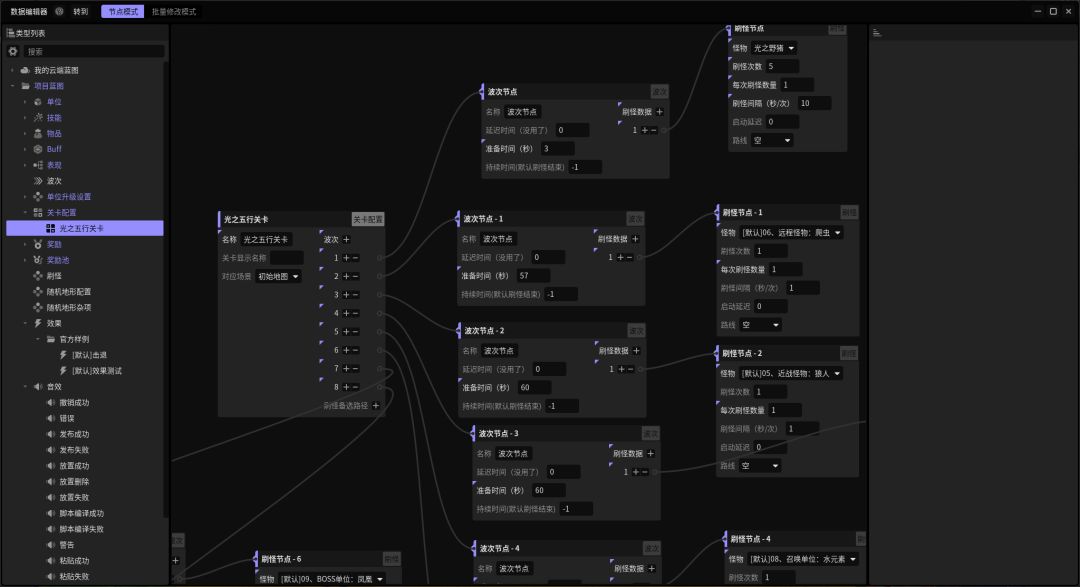Add 刷怪数据 in 波次节点 - 1 node
The height and width of the screenshot is (587, 1080).
[x=635, y=238]
